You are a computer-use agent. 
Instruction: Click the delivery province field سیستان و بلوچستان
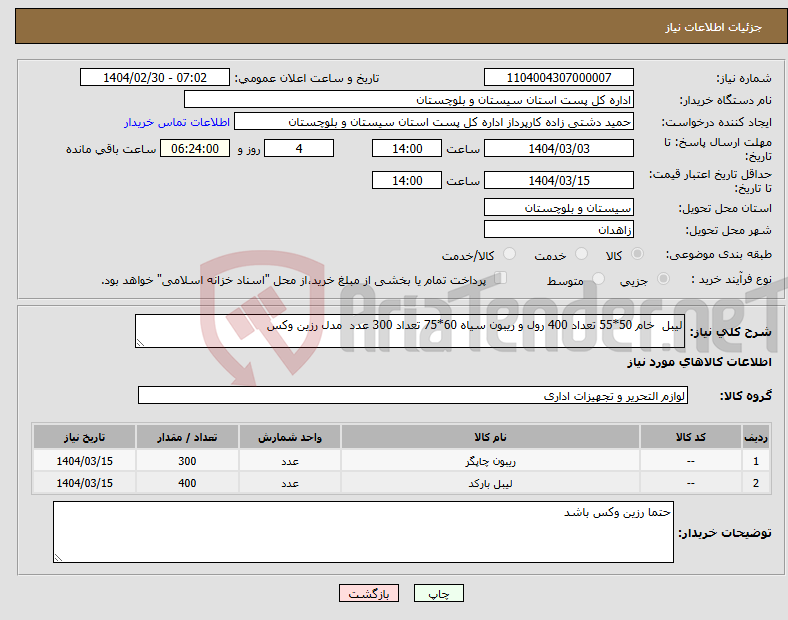(x=559, y=207)
